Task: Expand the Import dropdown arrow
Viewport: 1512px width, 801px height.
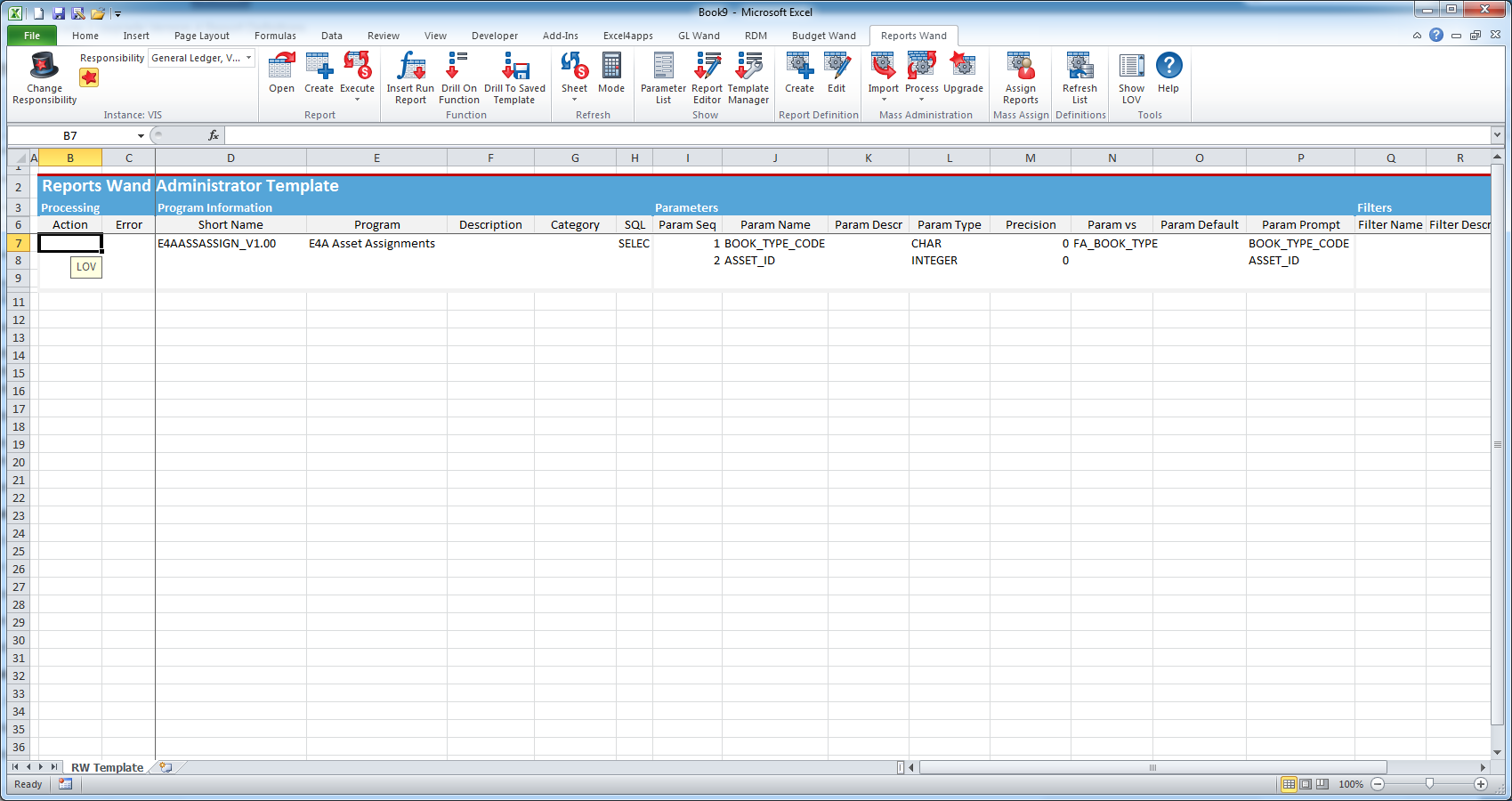Action: pos(883,100)
